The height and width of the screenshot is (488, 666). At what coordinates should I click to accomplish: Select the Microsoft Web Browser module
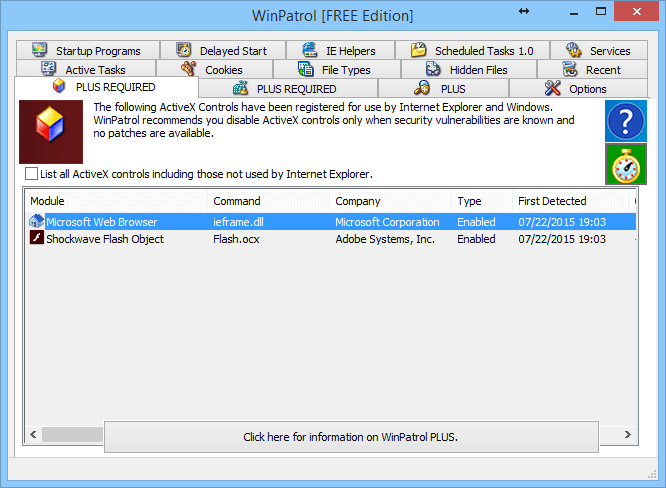pos(102,222)
